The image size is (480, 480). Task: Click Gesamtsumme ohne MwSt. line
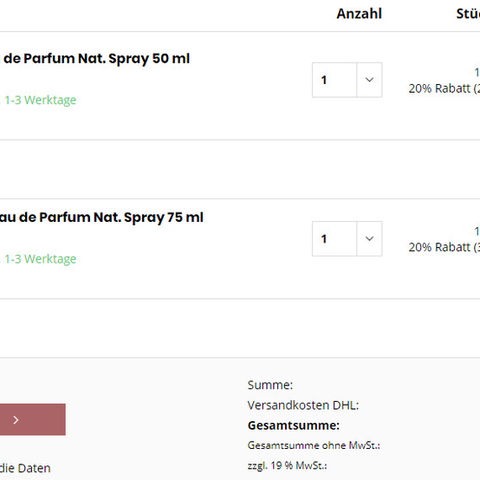pyautogui.click(x=314, y=445)
